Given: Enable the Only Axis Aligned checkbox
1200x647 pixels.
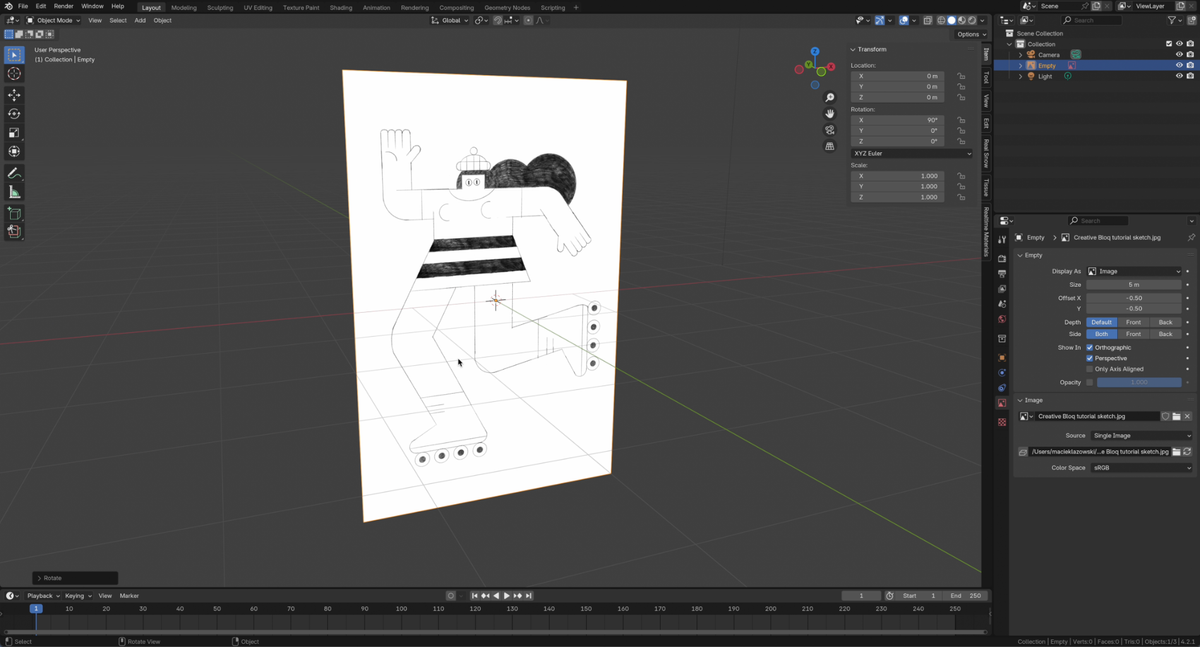Looking at the screenshot, I should click(1089, 368).
